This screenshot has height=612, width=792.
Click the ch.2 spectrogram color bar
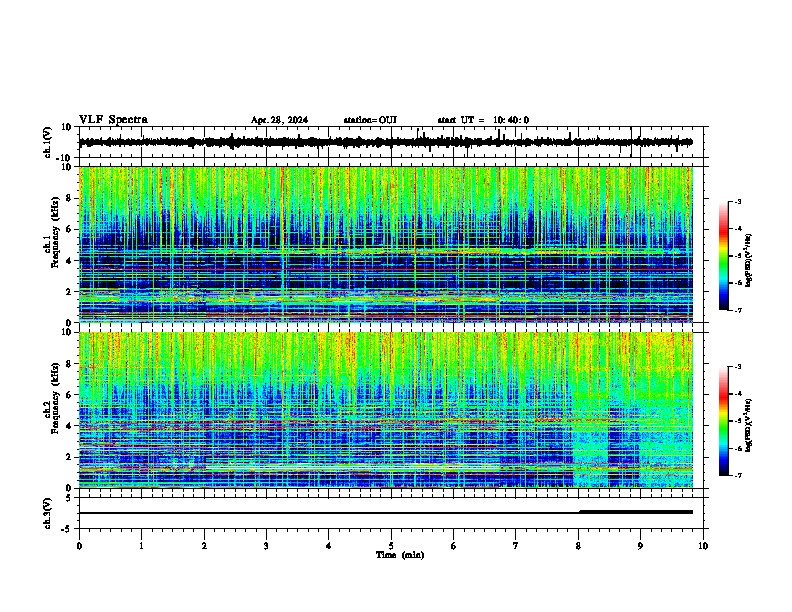(x=724, y=421)
